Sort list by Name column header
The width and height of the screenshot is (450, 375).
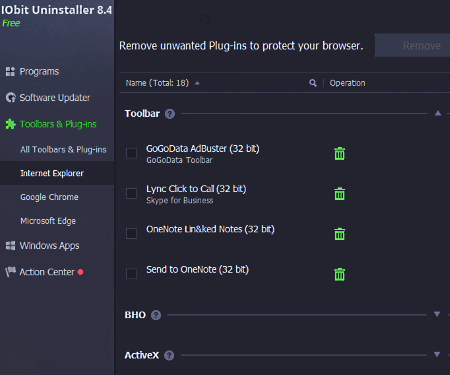click(x=157, y=83)
